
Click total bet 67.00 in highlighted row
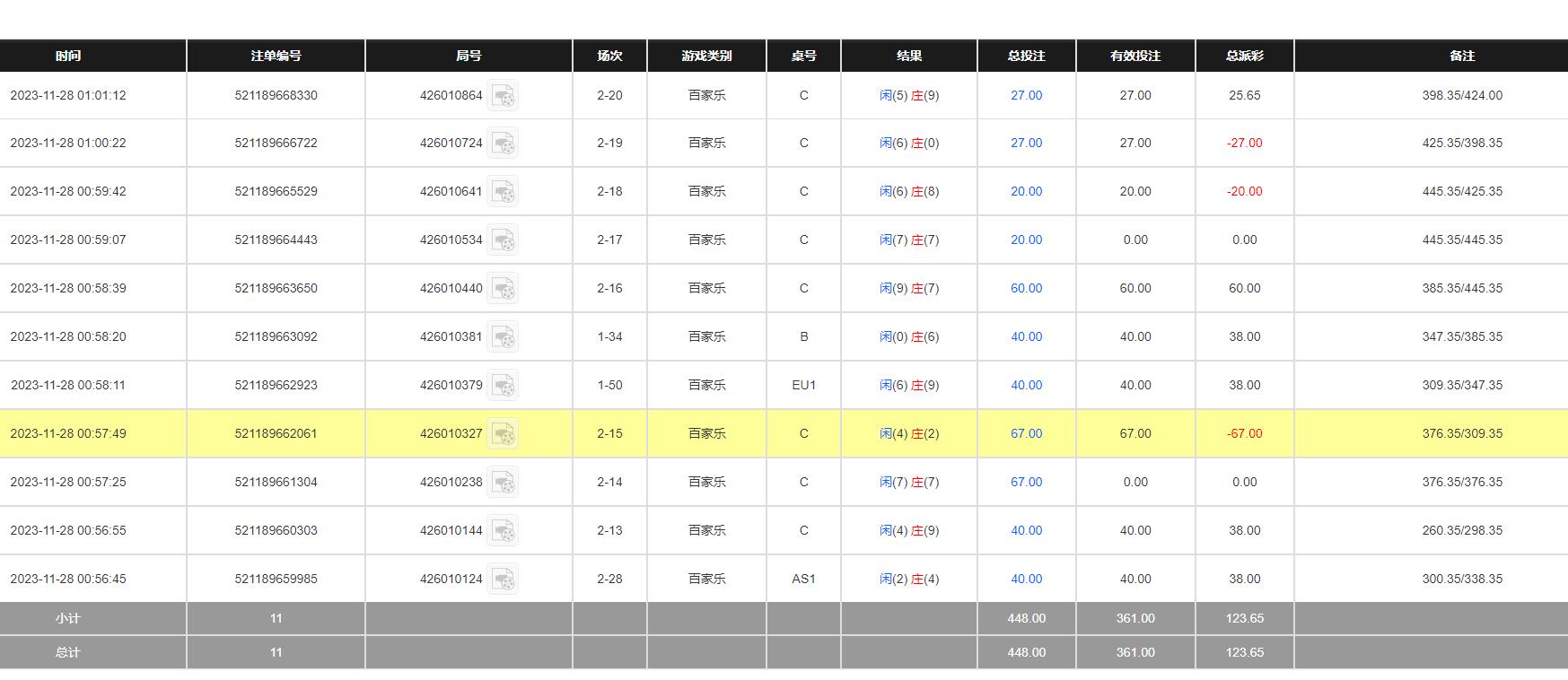[1026, 433]
